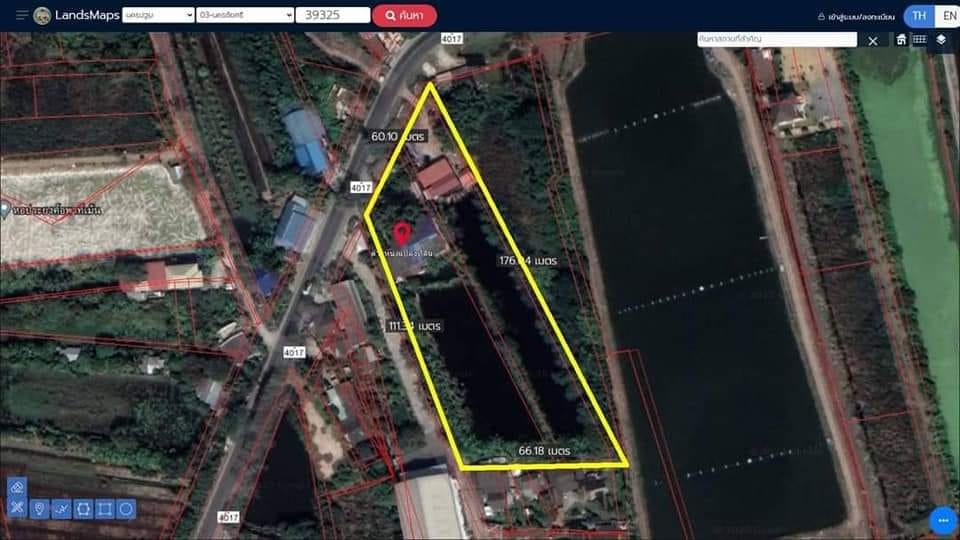Viewport: 960px width, 540px height.
Task: Focus the parcel number field 39325
Action: coord(333,15)
